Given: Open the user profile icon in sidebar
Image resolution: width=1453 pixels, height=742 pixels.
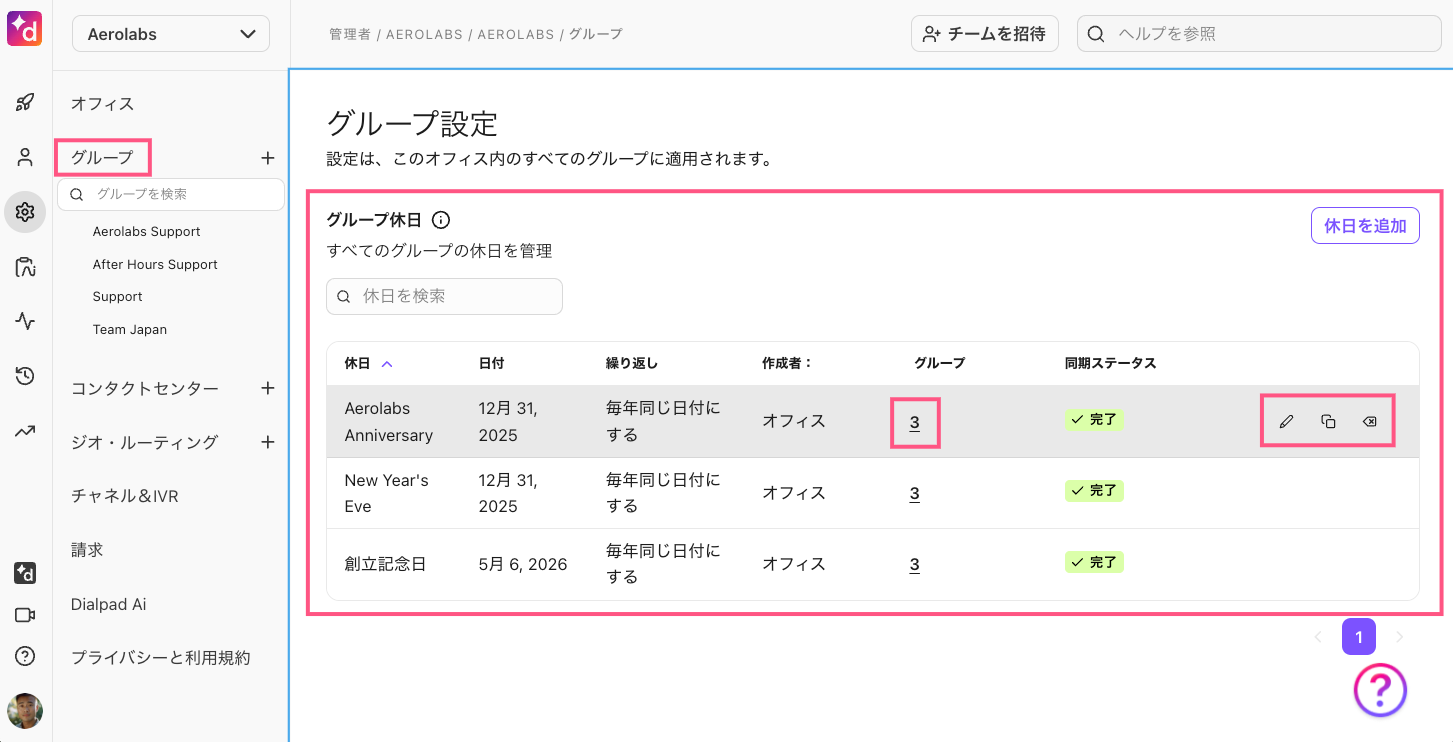Looking at the screenshot, I should (x=25, y=157).
